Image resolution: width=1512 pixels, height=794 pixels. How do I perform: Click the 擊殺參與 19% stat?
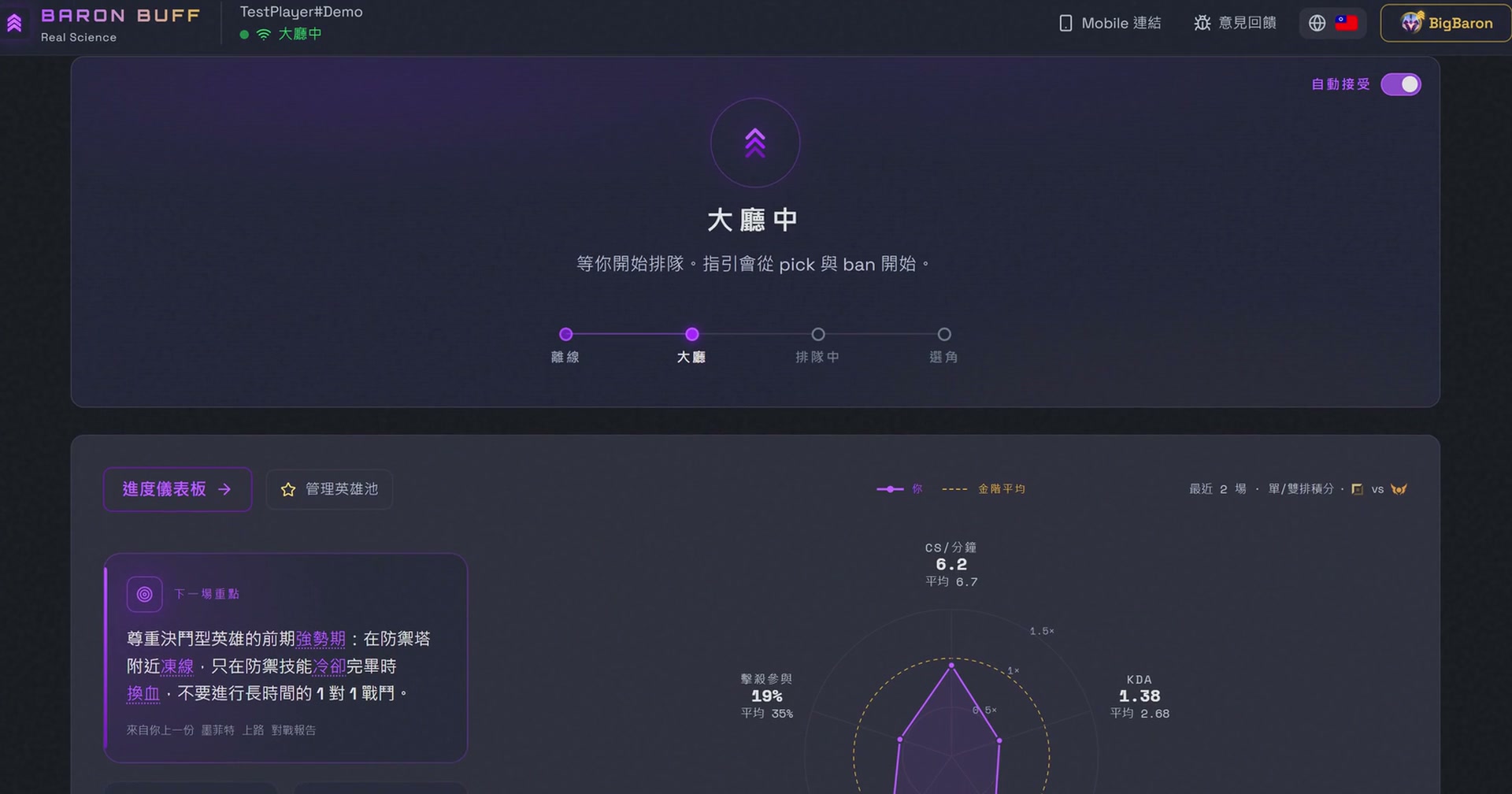pos(766,696)
